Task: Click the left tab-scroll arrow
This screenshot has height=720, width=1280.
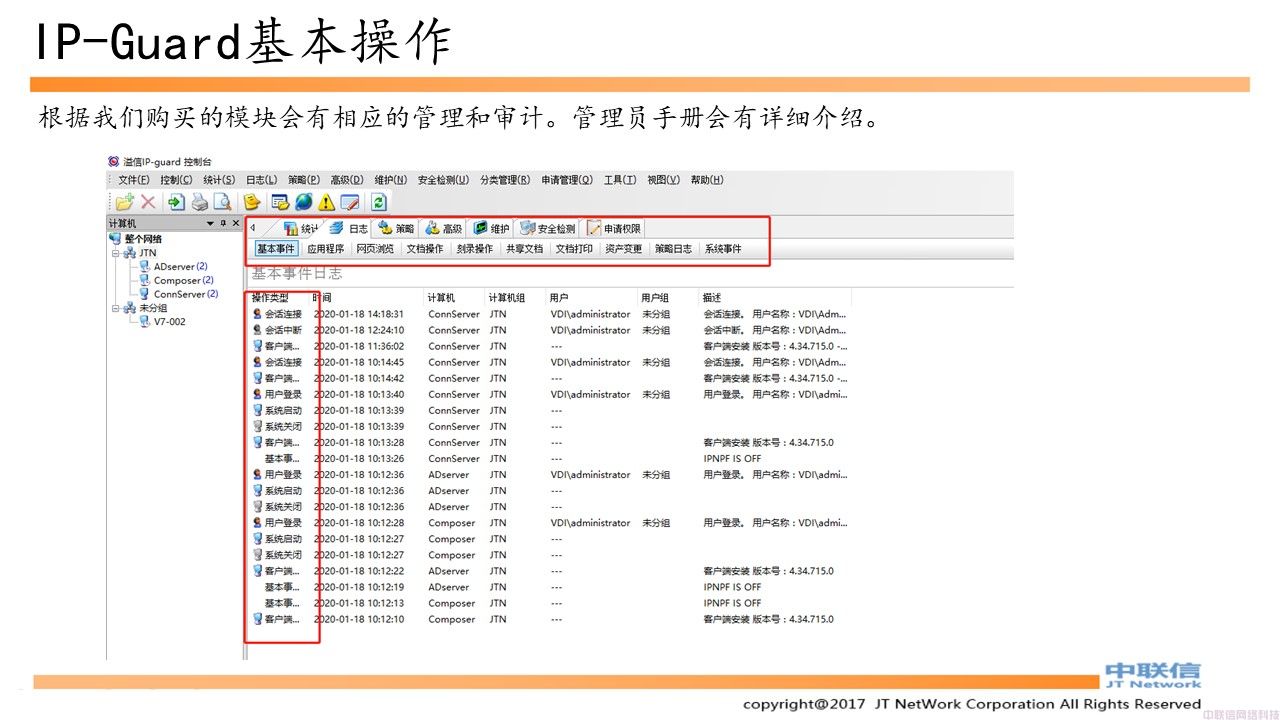Action: pyautogui.click(x=252, y=228)
